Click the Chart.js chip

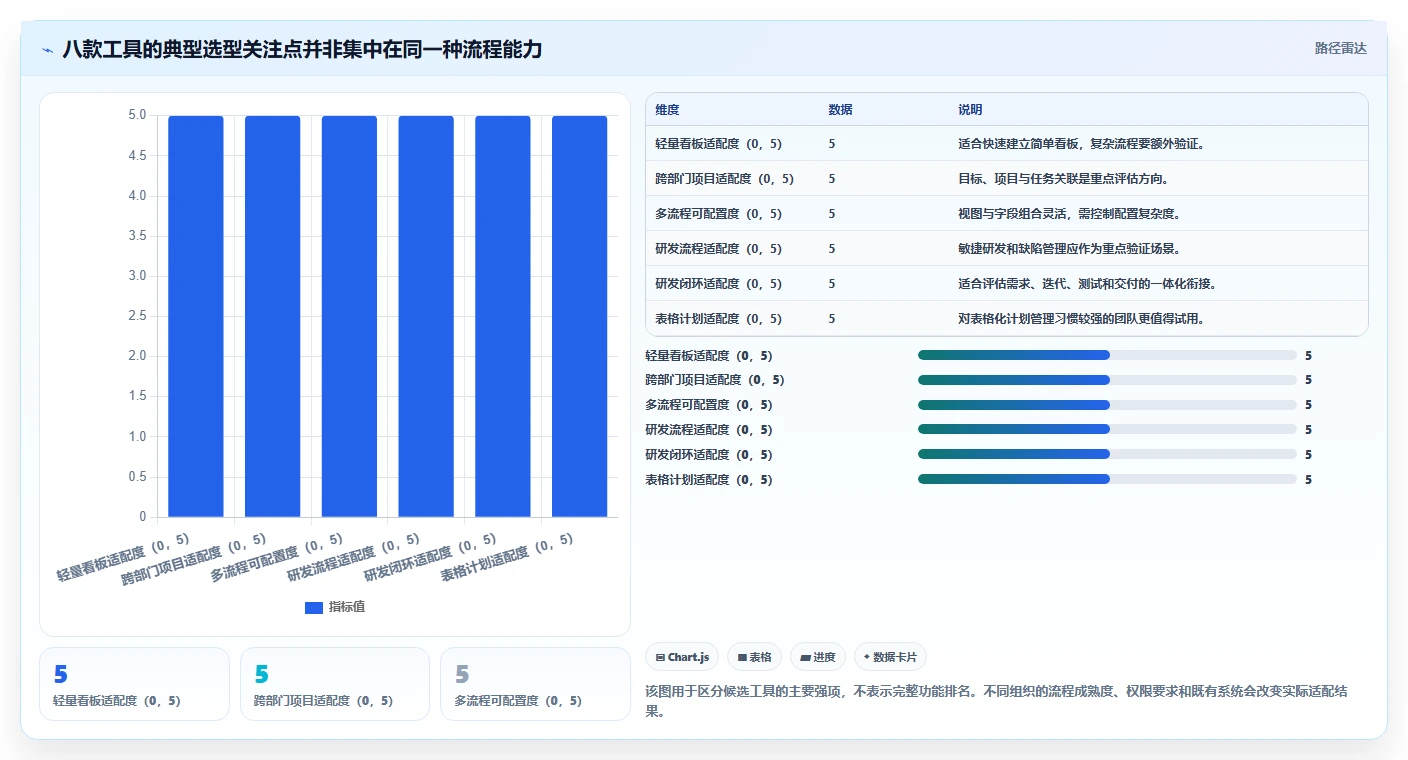pos(682,657)
